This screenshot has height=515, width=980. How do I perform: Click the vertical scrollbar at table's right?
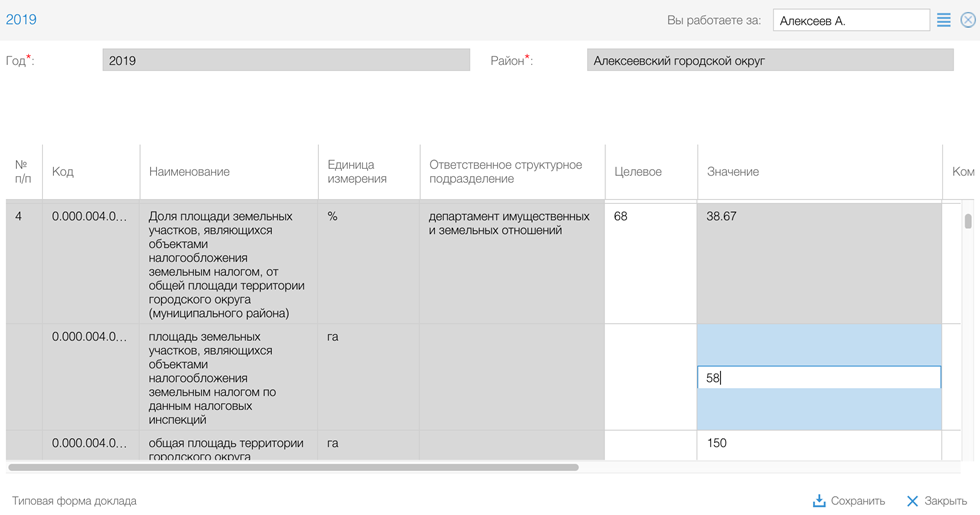(968, 222)
